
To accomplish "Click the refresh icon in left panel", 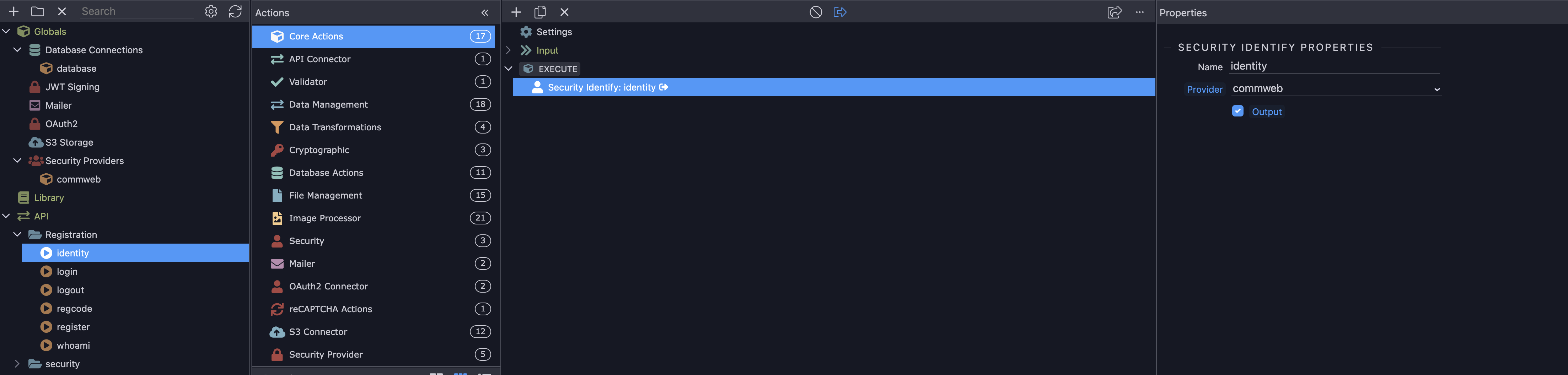I will point(235,12).
